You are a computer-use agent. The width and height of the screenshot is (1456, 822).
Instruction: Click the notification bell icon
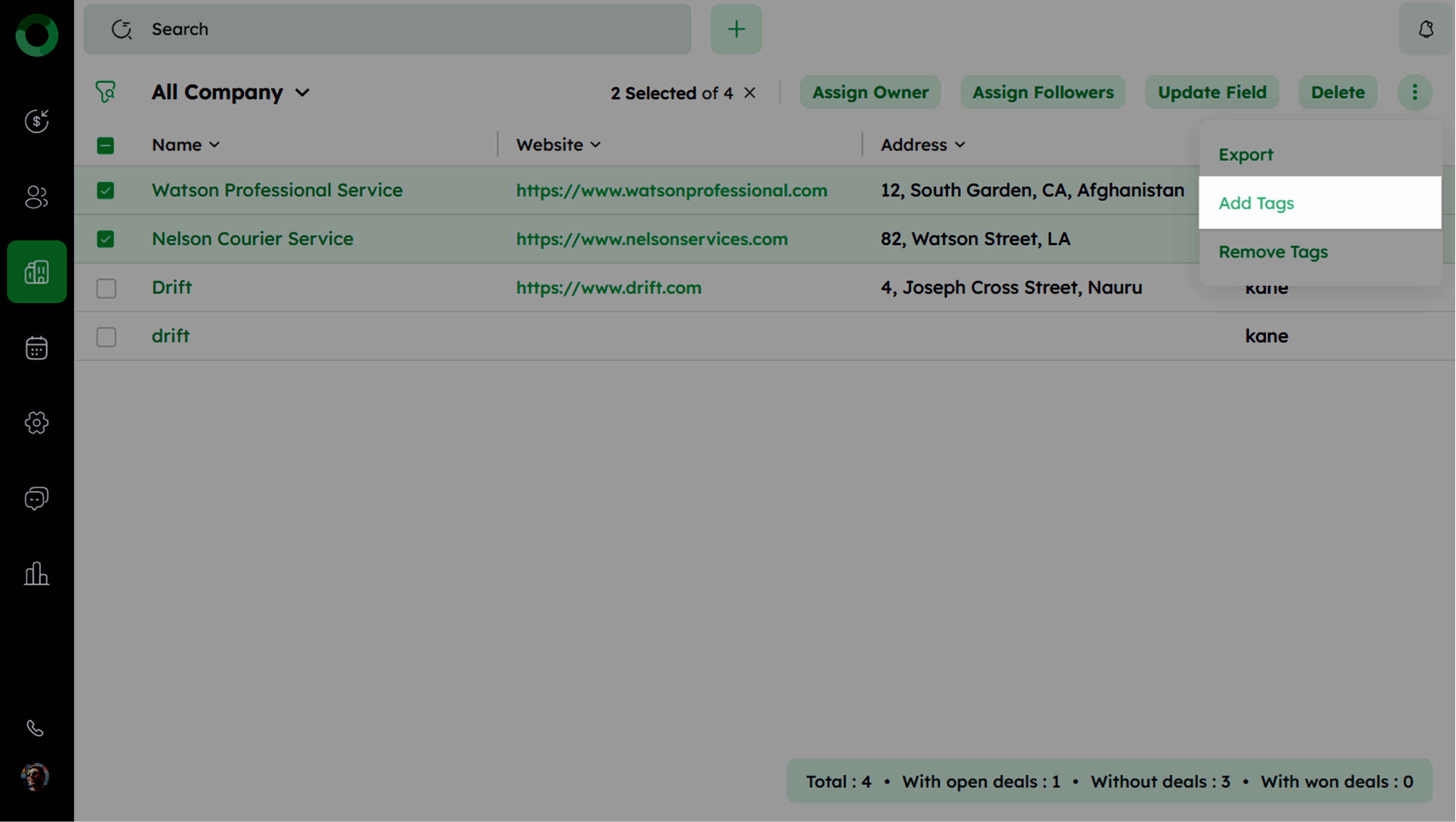point(1425,30)
